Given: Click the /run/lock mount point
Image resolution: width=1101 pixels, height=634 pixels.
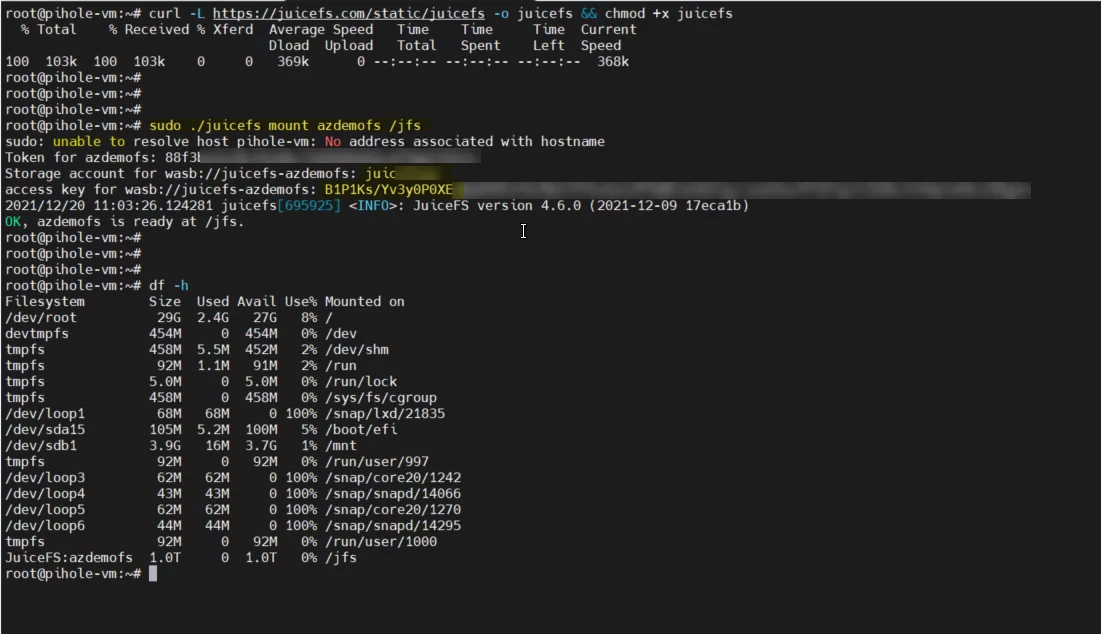Looking at the screenshot, I should (361, 382).
